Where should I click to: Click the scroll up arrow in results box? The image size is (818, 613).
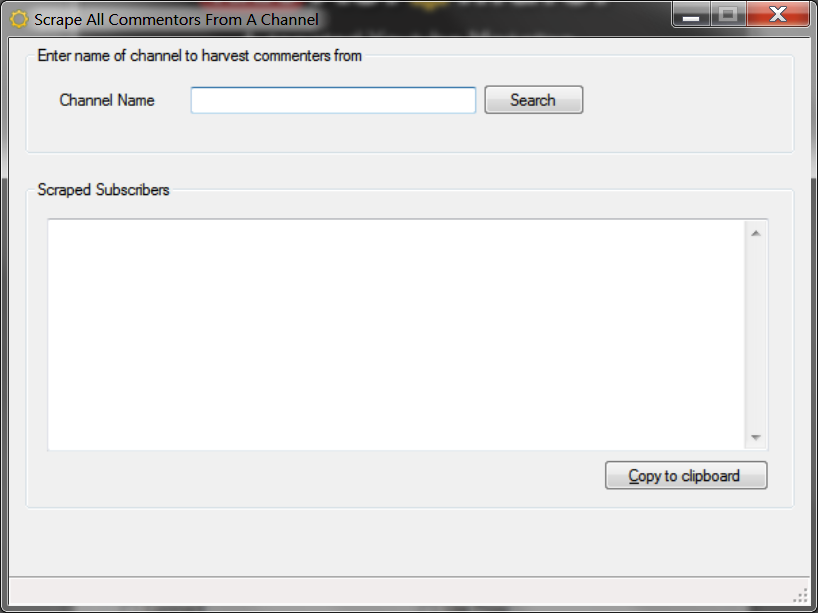755,233
